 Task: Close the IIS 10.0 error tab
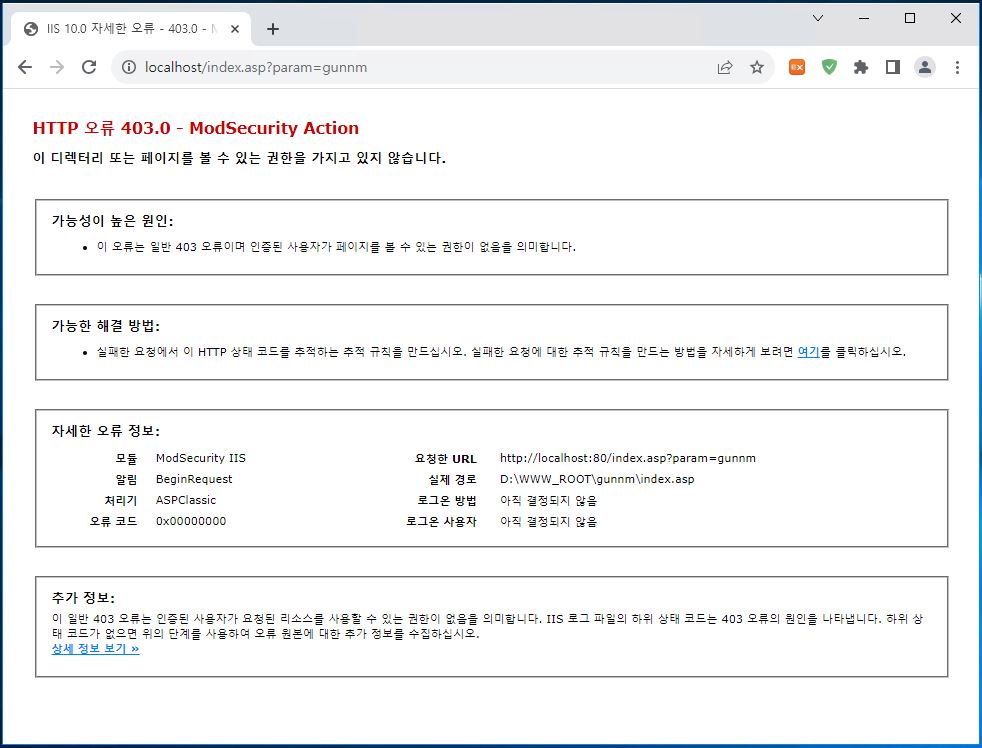coord(235,29)
